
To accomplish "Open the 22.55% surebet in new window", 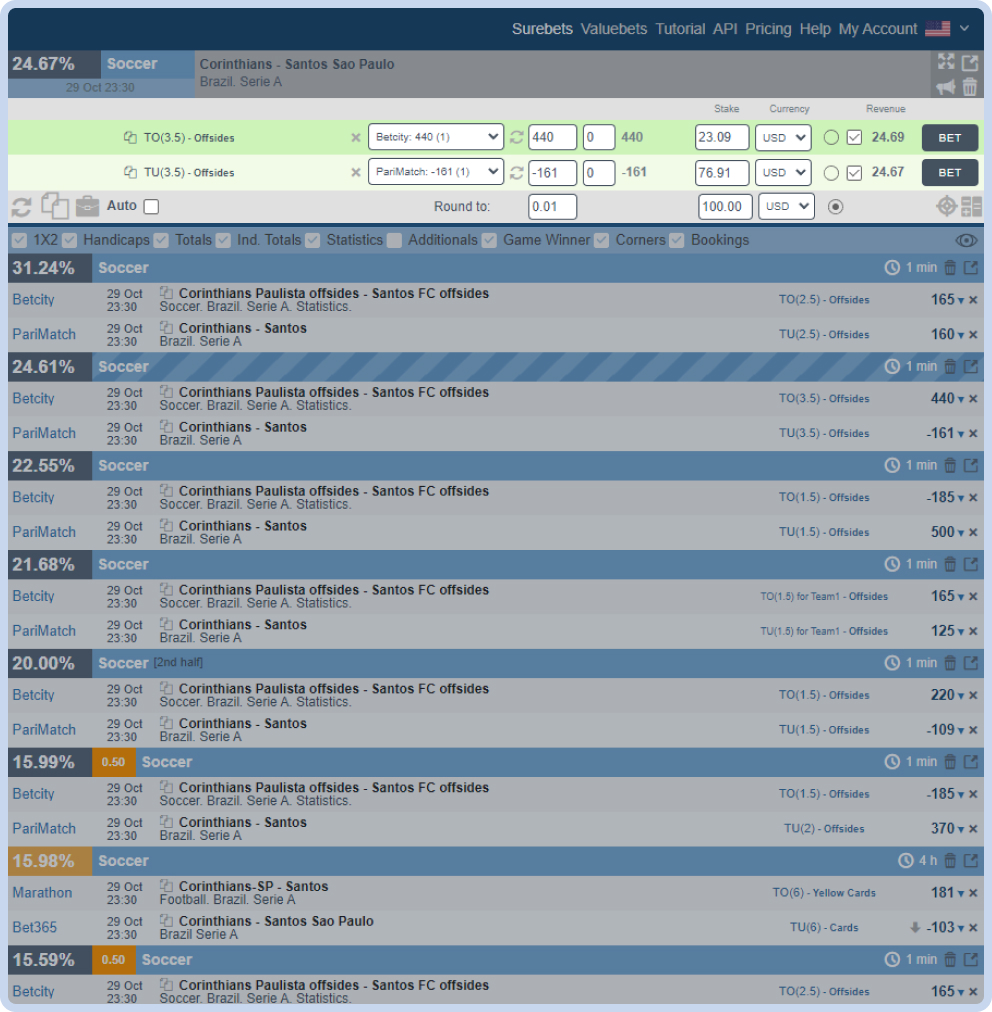I will [971, 465].
